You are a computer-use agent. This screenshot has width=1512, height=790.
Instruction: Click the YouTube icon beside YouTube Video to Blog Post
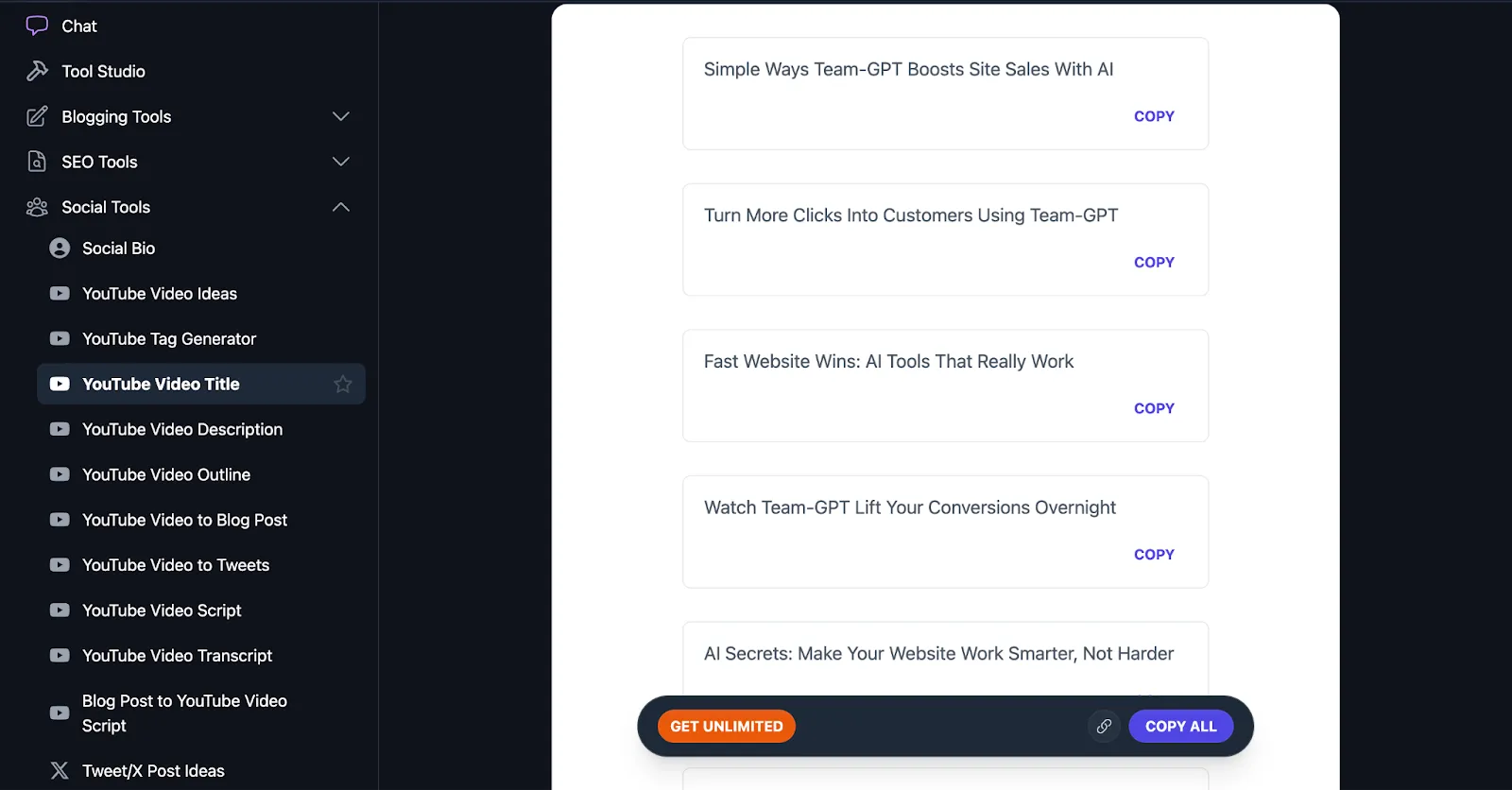coord(60,520)
